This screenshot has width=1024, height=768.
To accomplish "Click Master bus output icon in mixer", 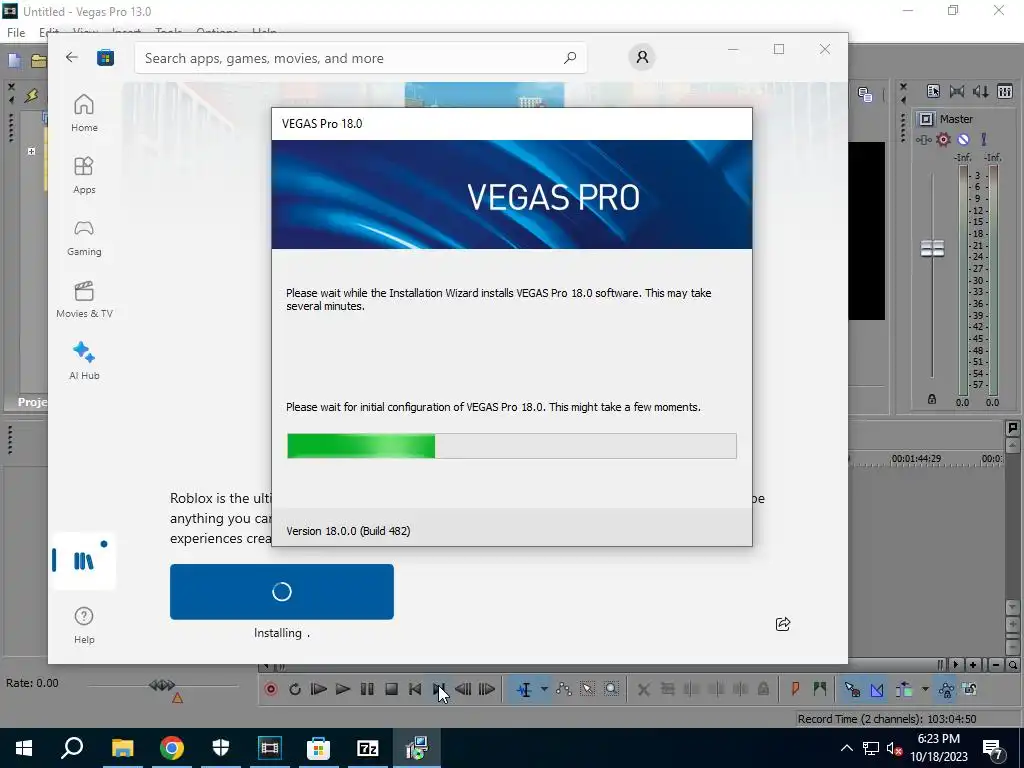I will (926, 119).
